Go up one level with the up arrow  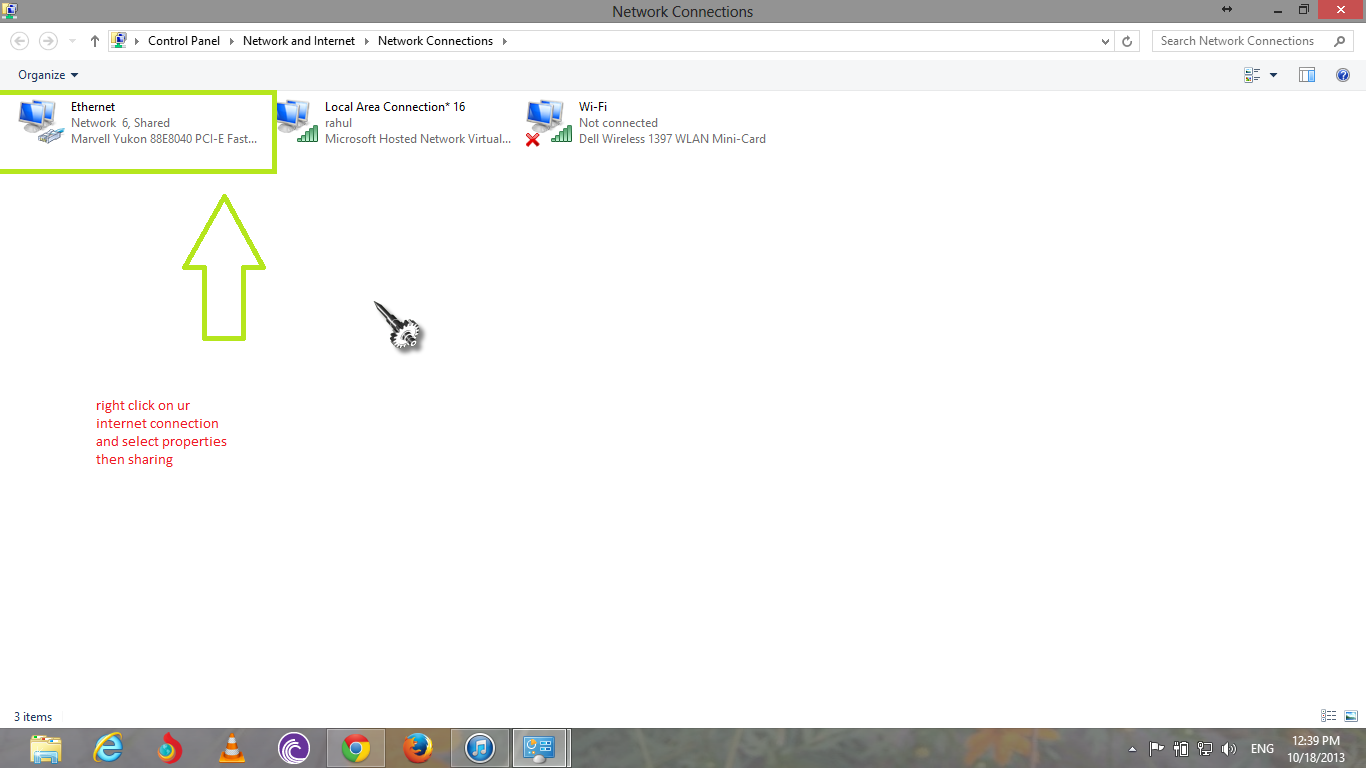[x=95, y=41]
